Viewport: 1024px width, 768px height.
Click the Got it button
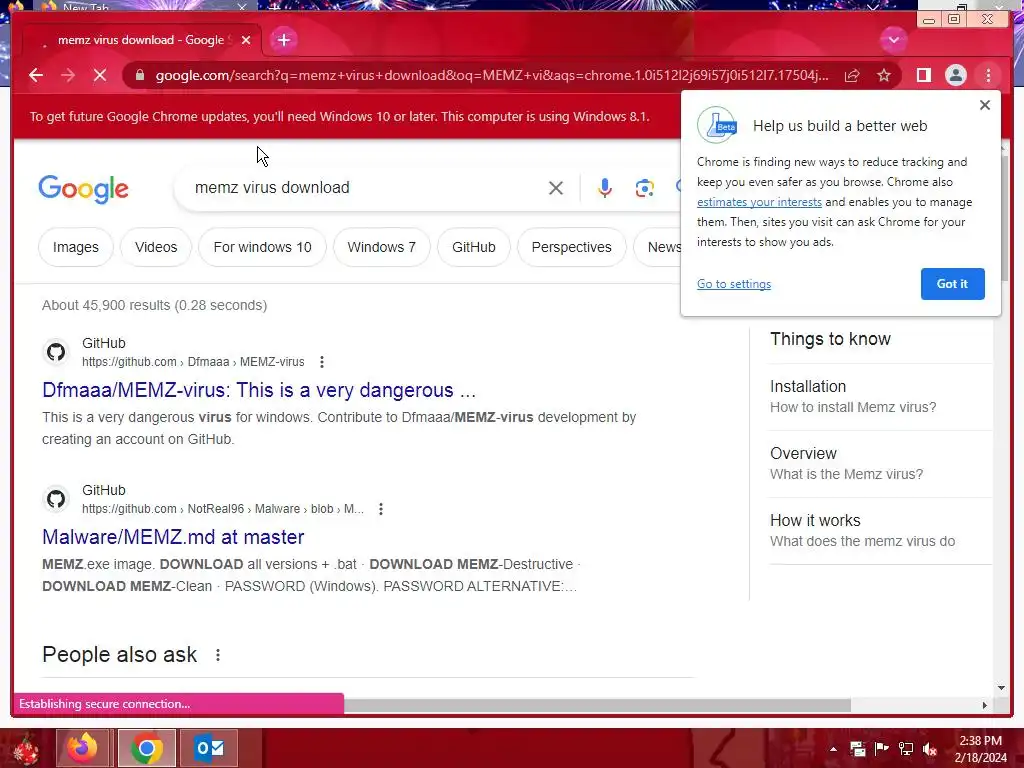pyautogui.click(x=952, y=284)
